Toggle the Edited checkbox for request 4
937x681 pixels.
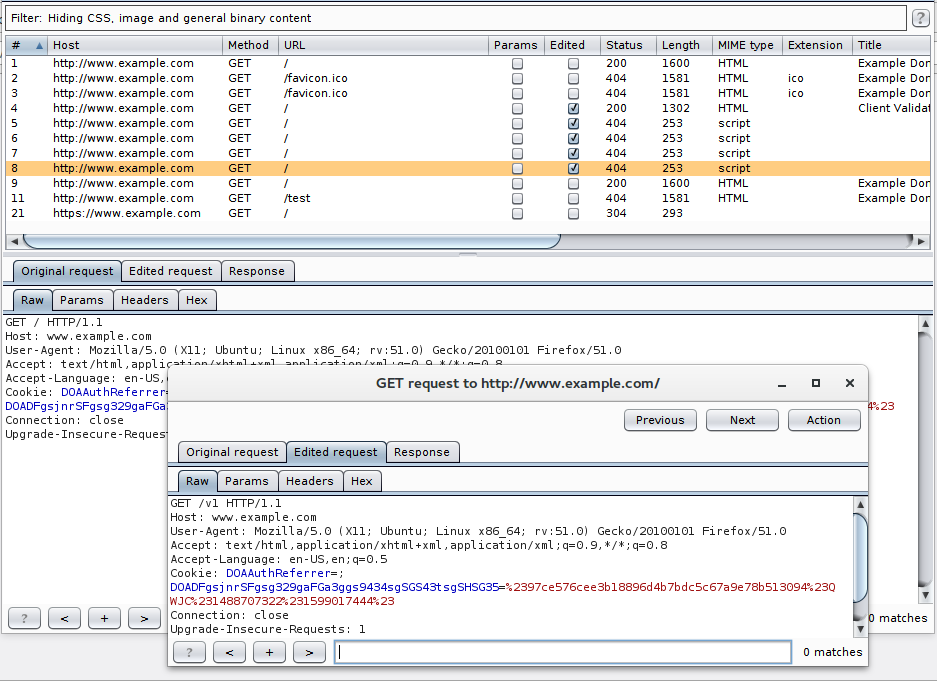(x=573, y=108)
